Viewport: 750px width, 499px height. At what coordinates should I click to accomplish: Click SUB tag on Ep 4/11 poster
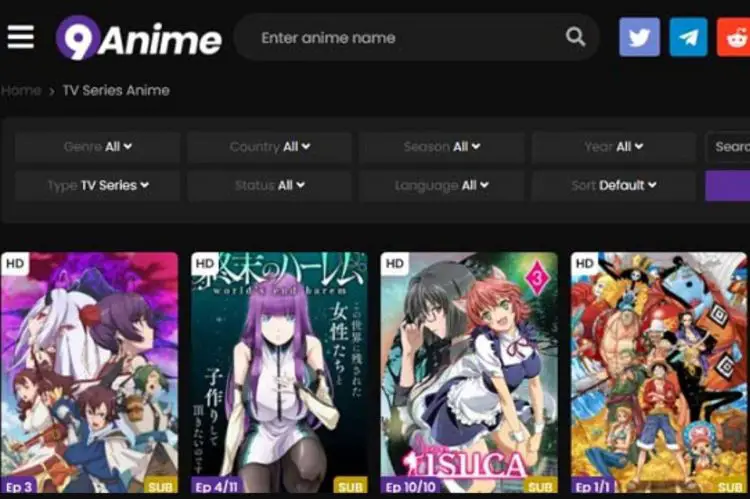[351, 485]
